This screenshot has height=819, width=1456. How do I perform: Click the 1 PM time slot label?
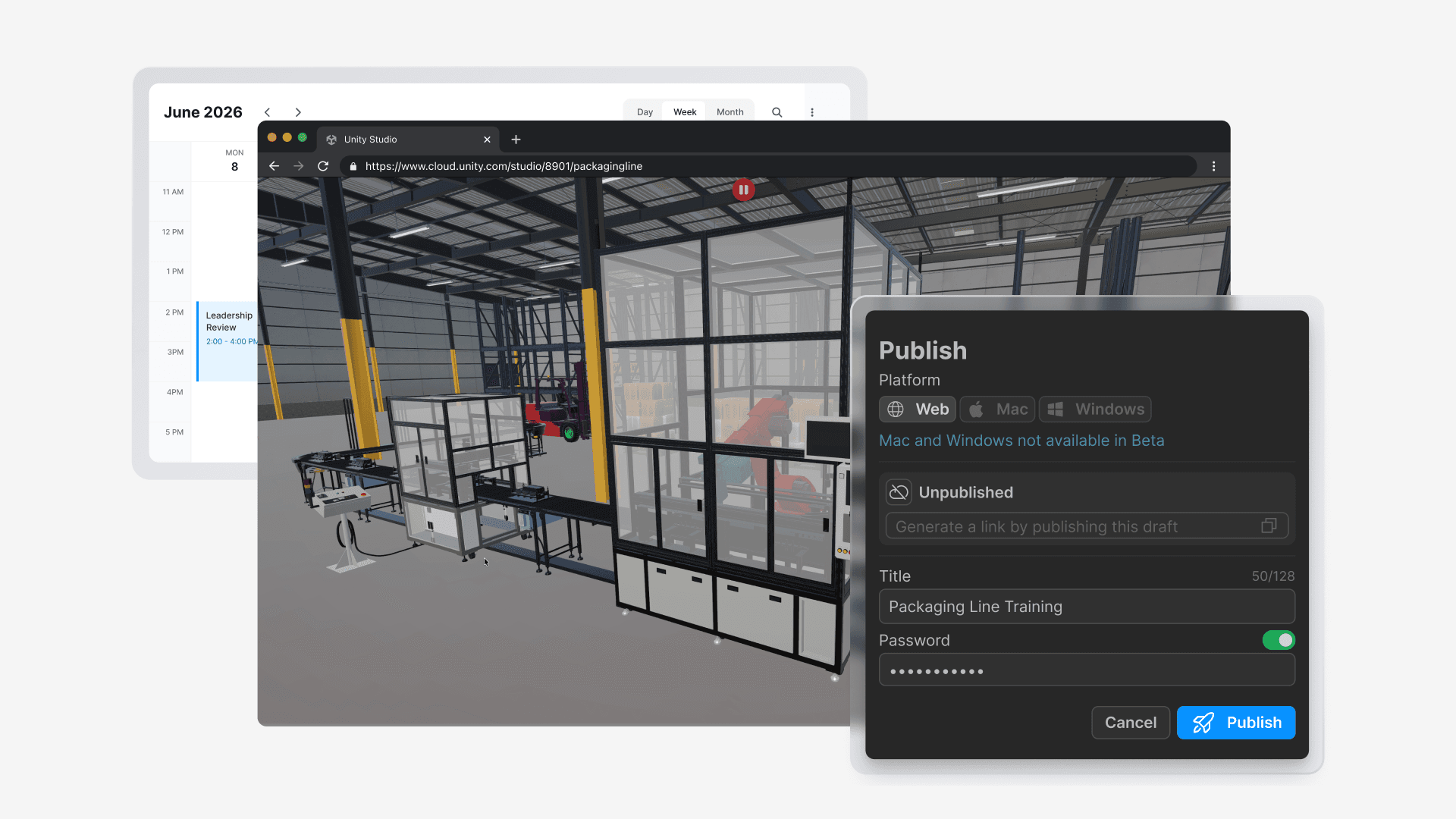[175, 271]
